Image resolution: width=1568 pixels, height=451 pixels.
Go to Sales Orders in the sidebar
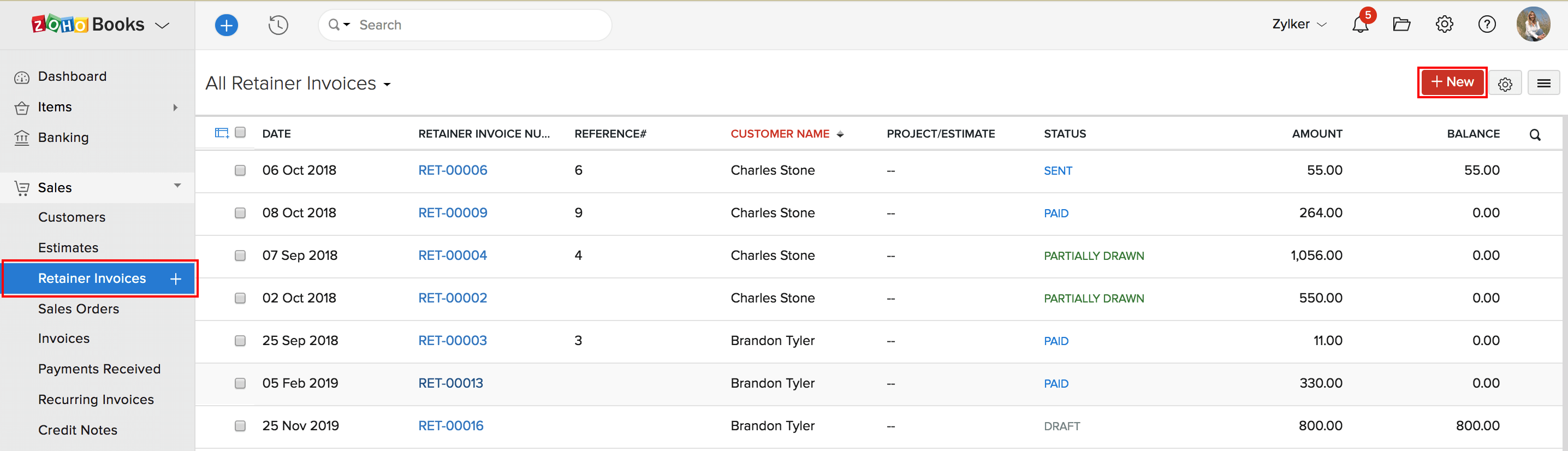(79, 308)
